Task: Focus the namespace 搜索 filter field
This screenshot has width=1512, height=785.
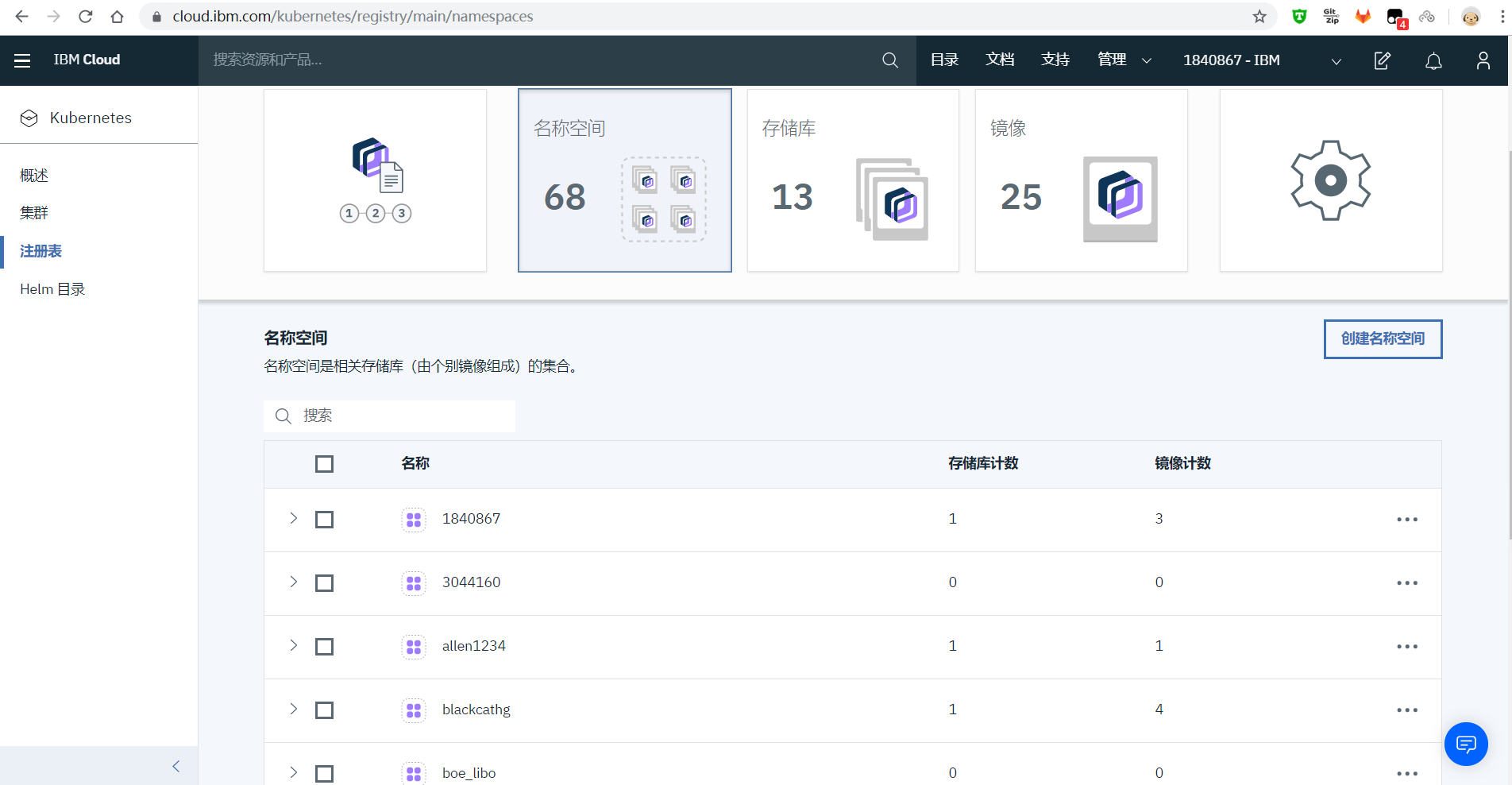Action: (389, 416)
